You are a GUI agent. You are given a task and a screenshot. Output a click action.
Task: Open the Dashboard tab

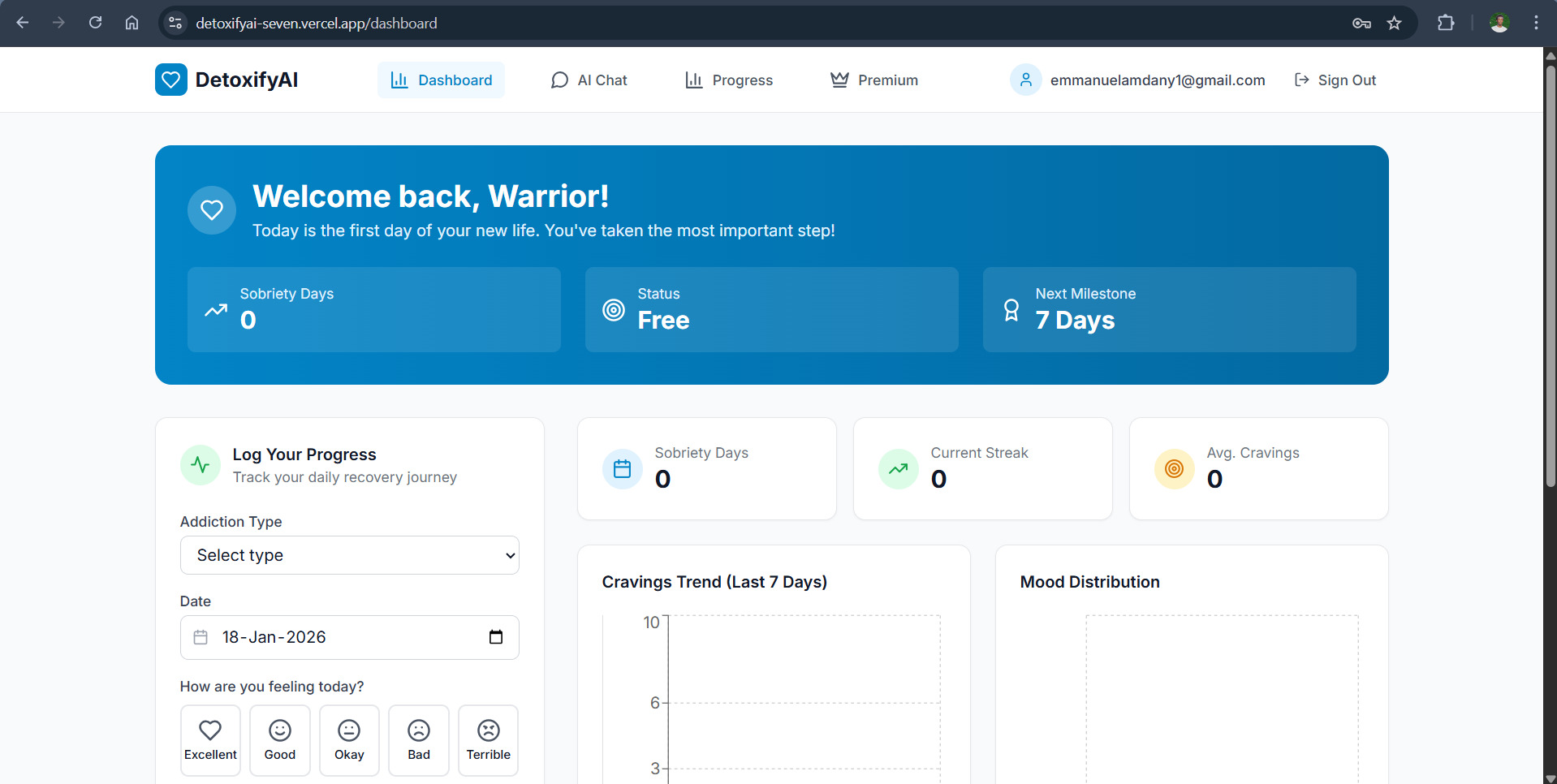441,80
